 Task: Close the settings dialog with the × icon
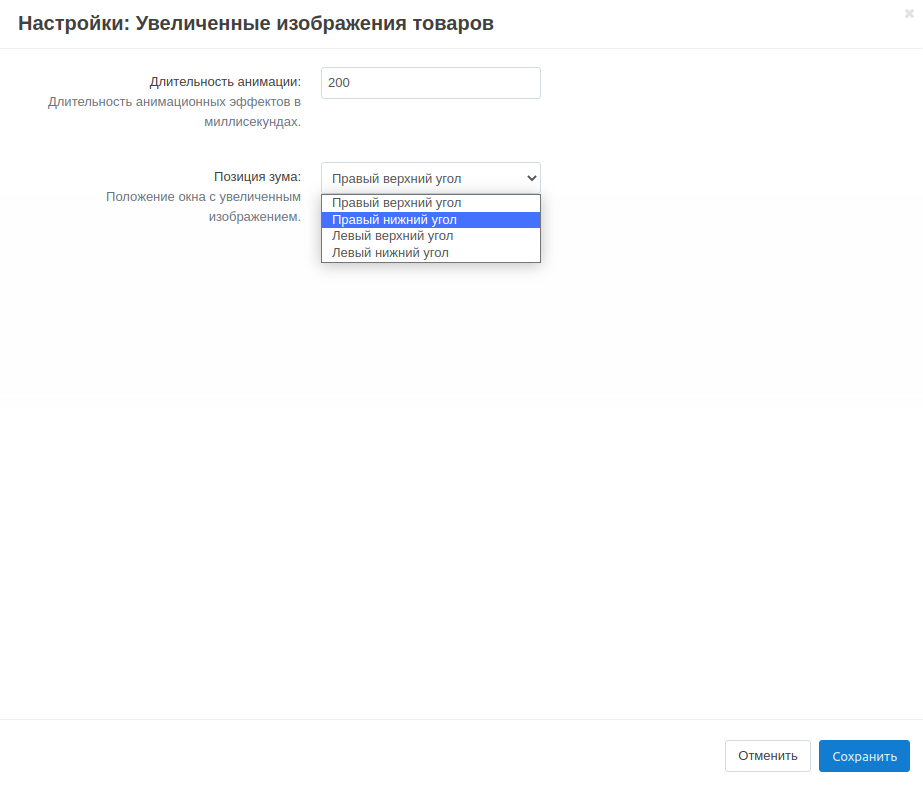[x=908, y=13]
